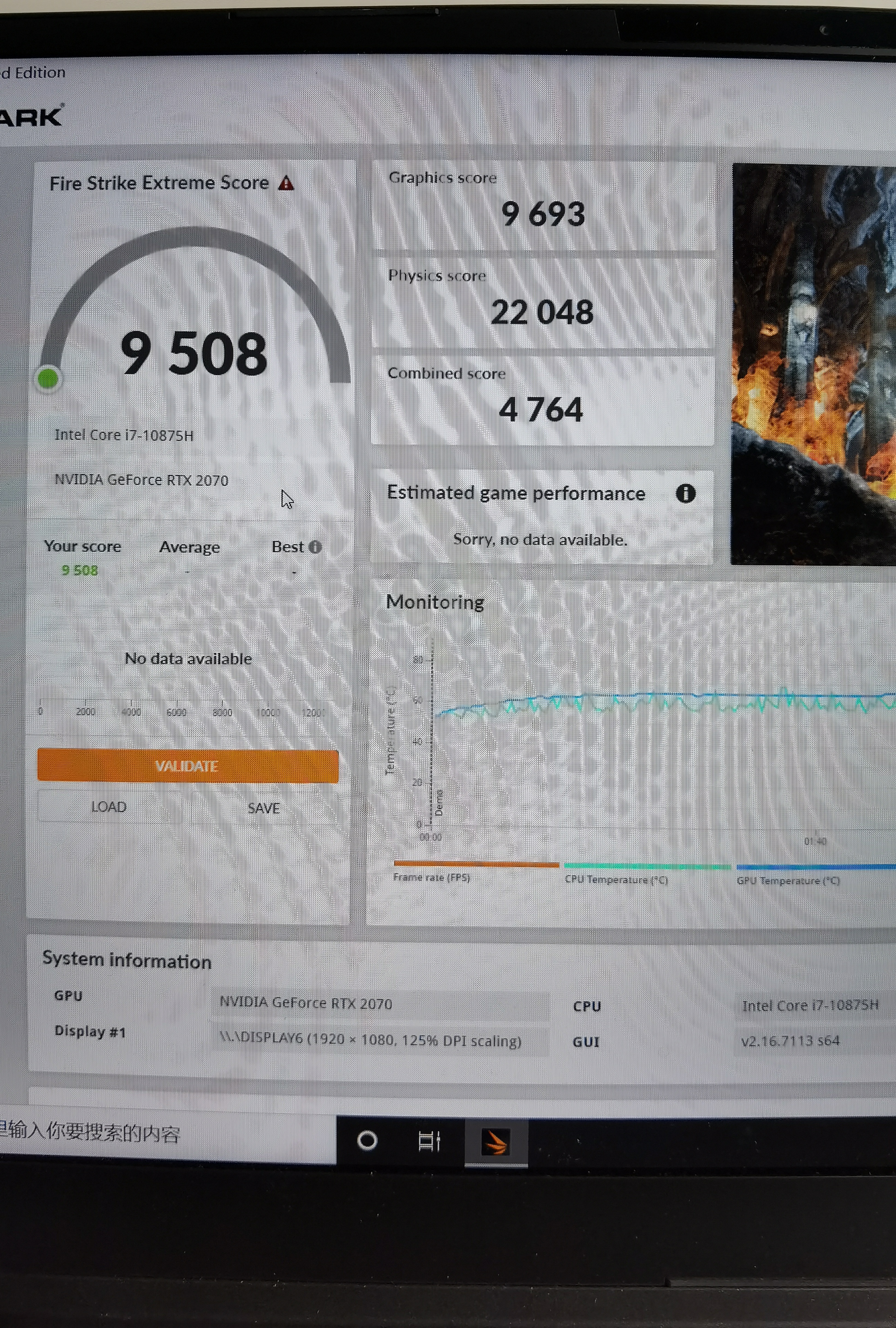Click the Combined score label

pos(447,373)
